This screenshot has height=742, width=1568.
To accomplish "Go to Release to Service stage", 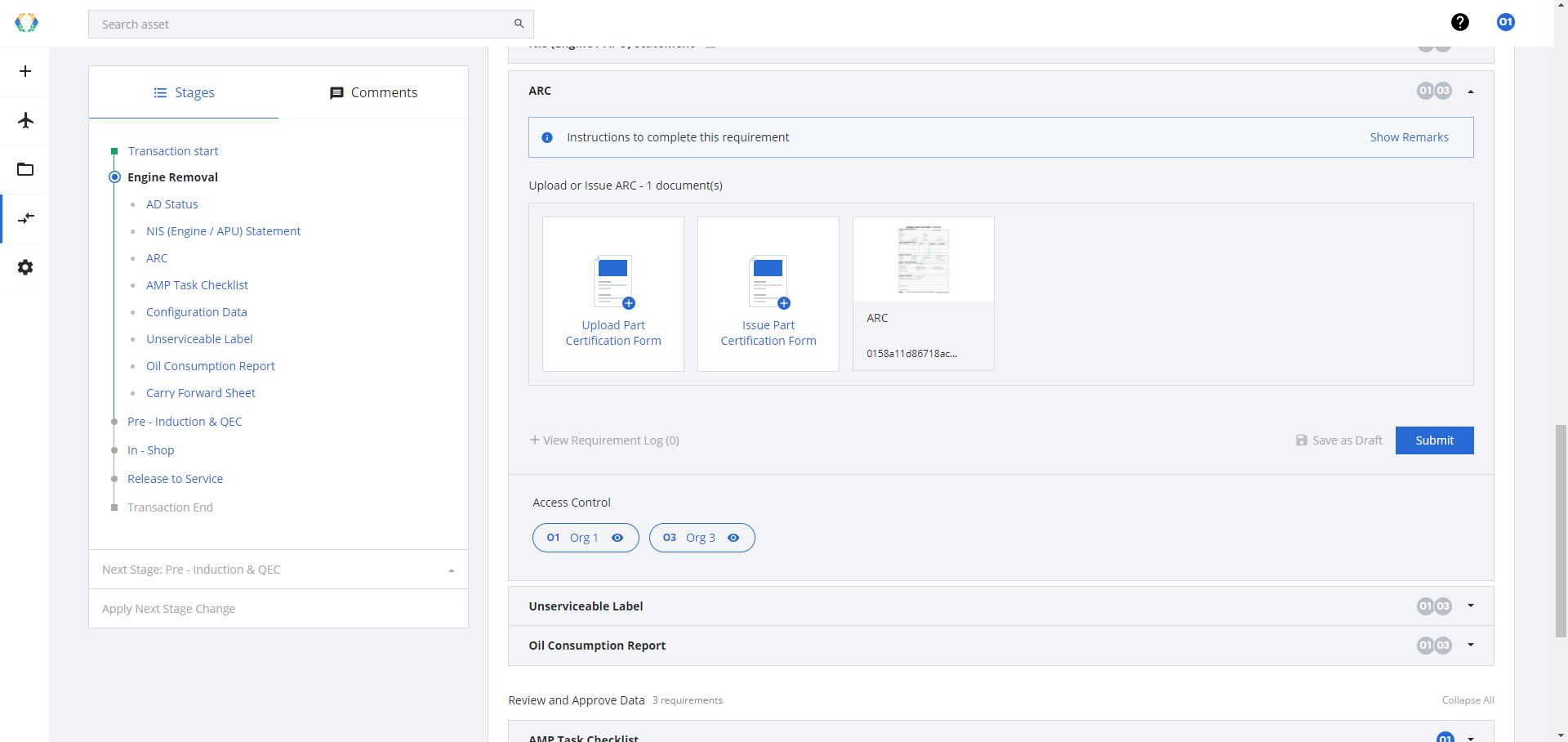I will pos(175,479).
